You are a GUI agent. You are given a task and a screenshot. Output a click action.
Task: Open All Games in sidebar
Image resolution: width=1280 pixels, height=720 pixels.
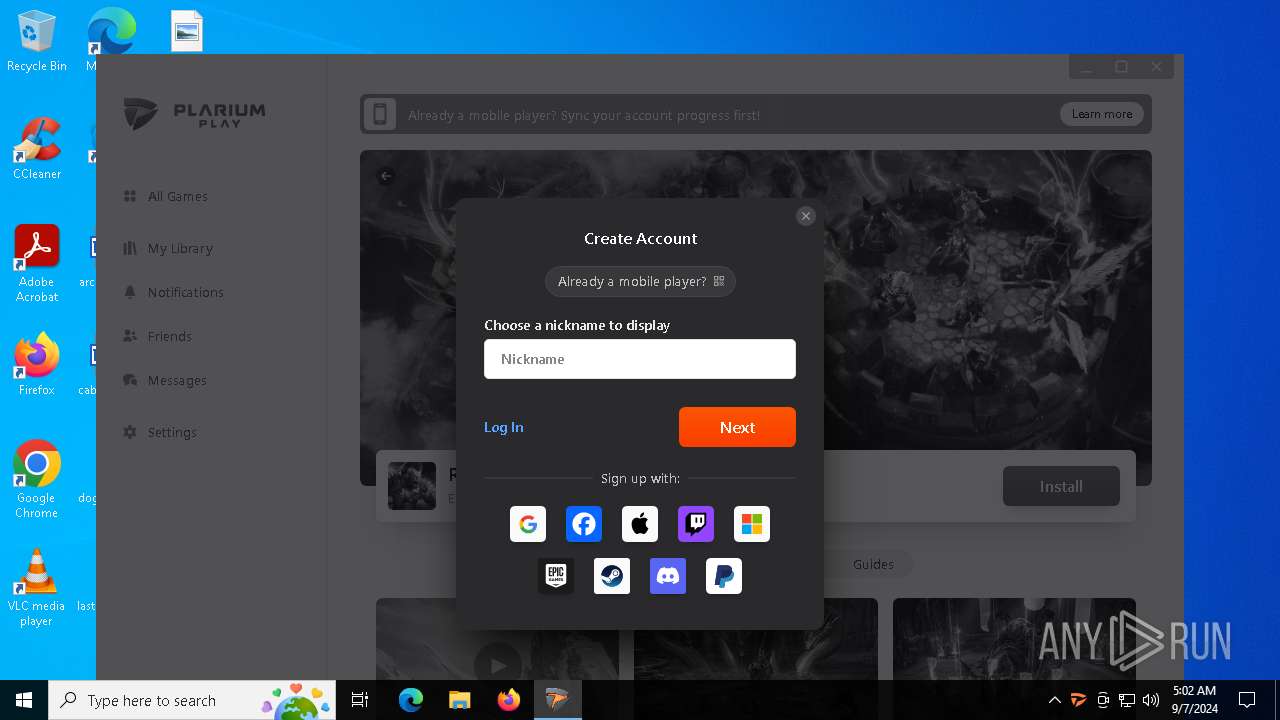[x=166, y=196]
